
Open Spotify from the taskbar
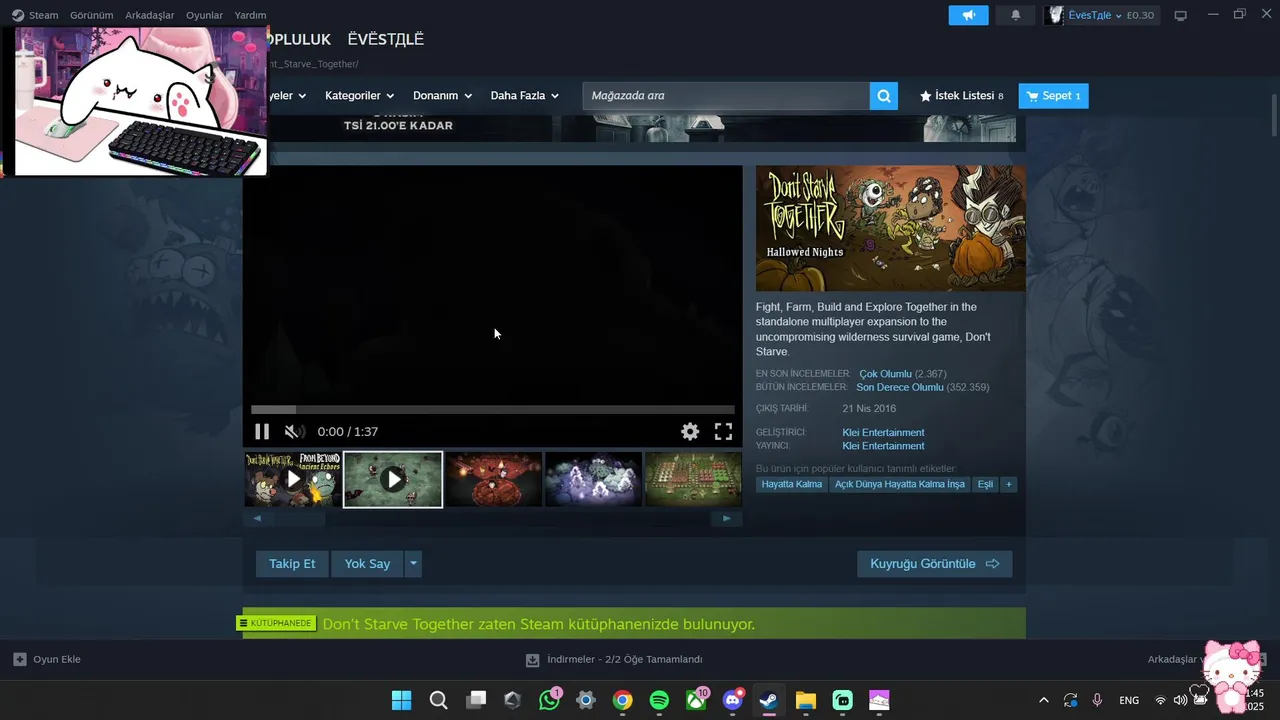click(x=659, y=700)
